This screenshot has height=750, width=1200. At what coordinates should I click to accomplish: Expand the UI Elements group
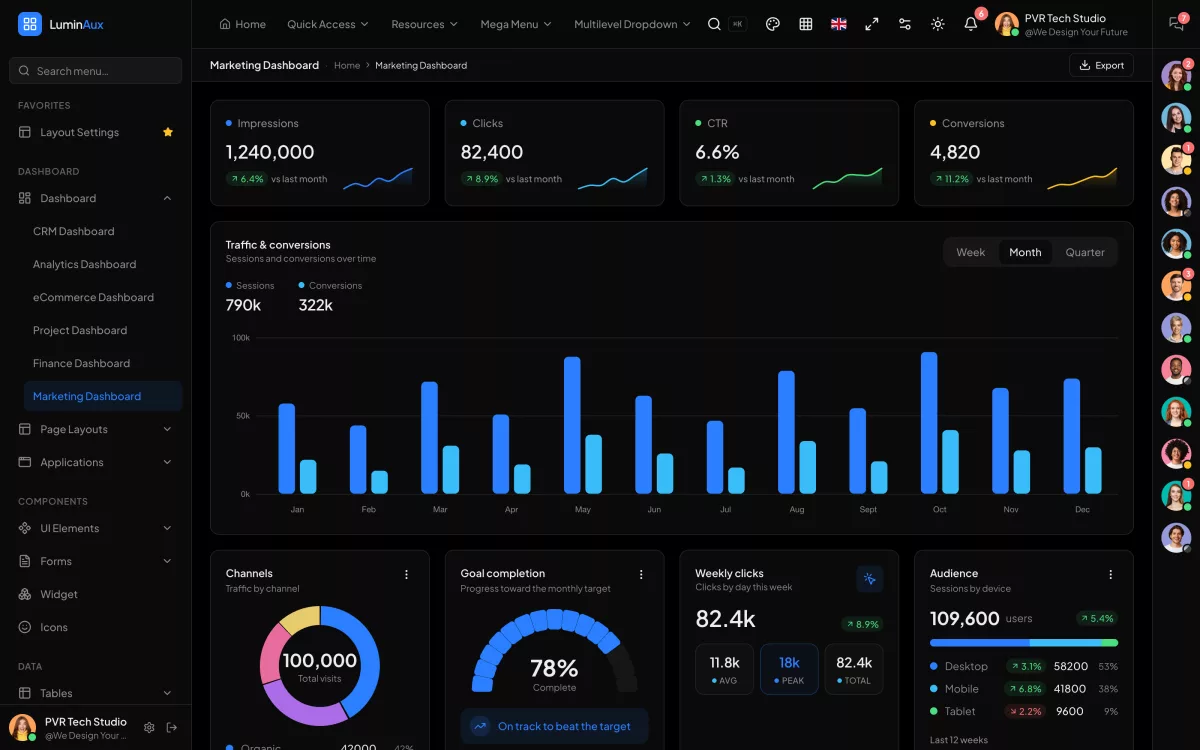pos(96,528)
